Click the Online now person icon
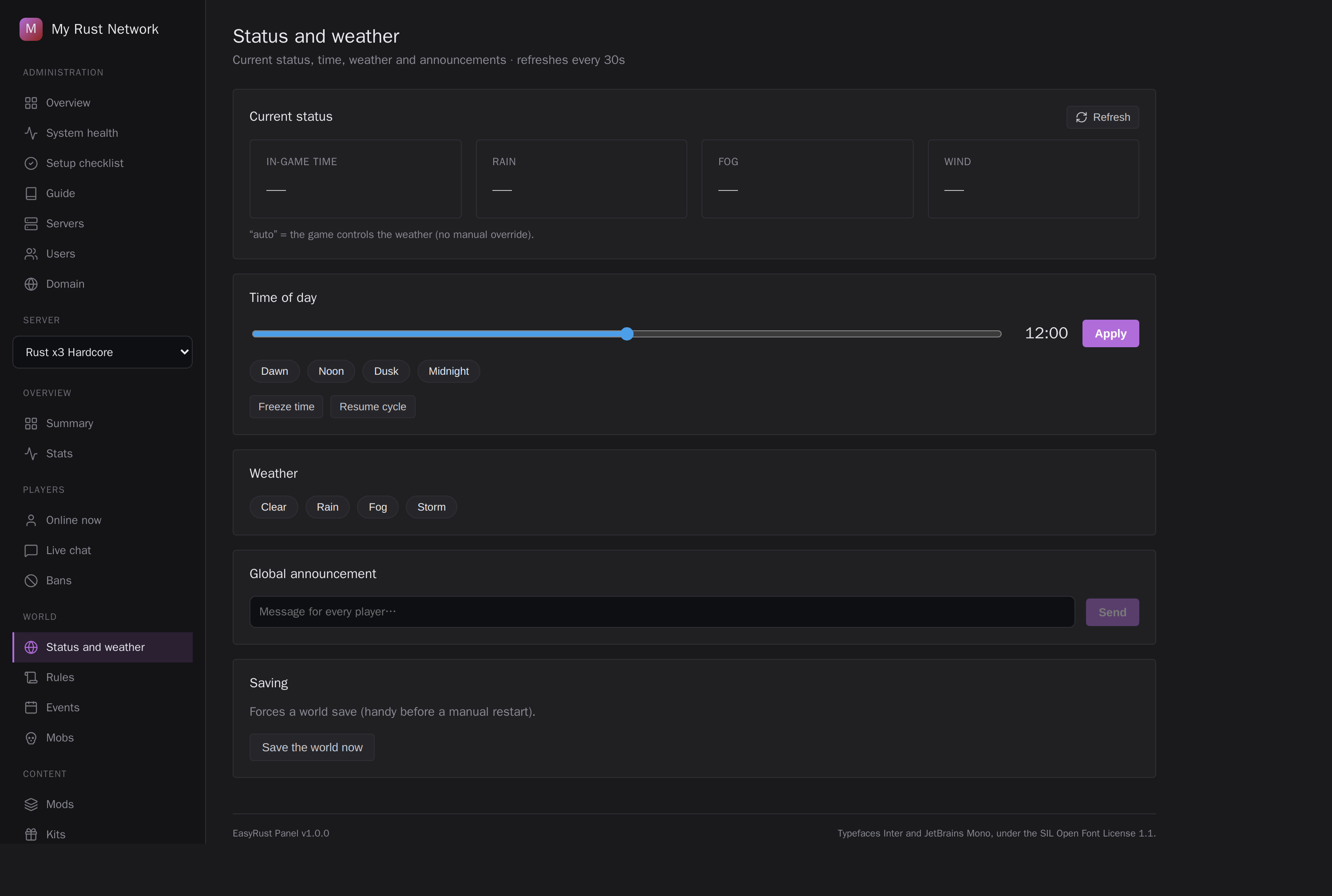 [x=31, y=520]
